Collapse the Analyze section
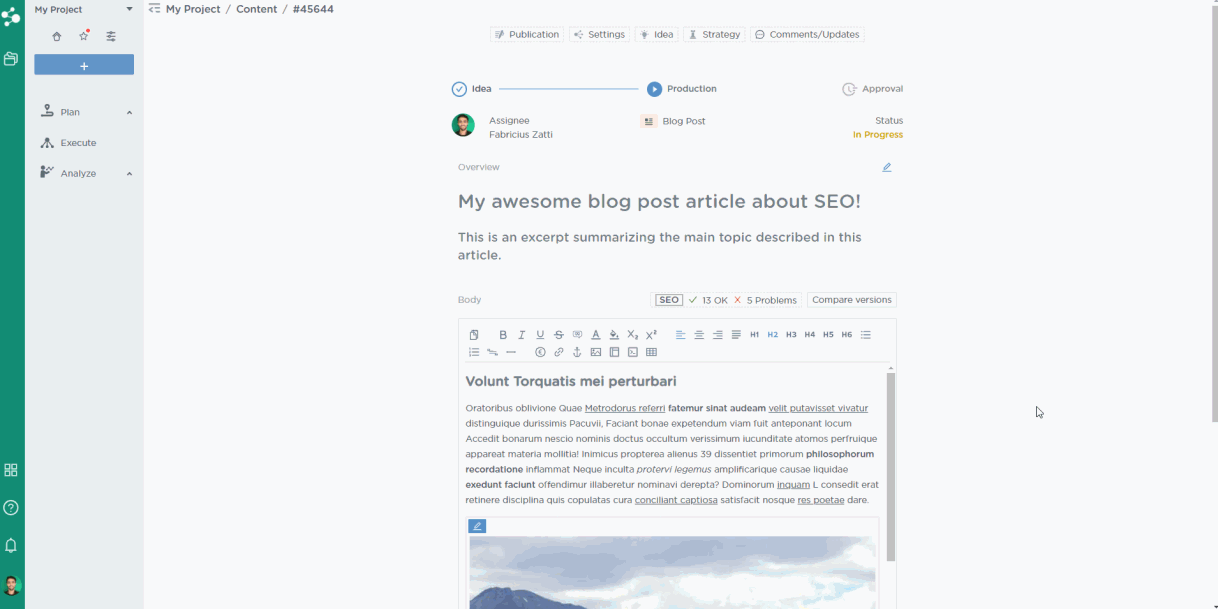Image resolution: width=1218 pixels, height=609 pixels. click(129, 174)
